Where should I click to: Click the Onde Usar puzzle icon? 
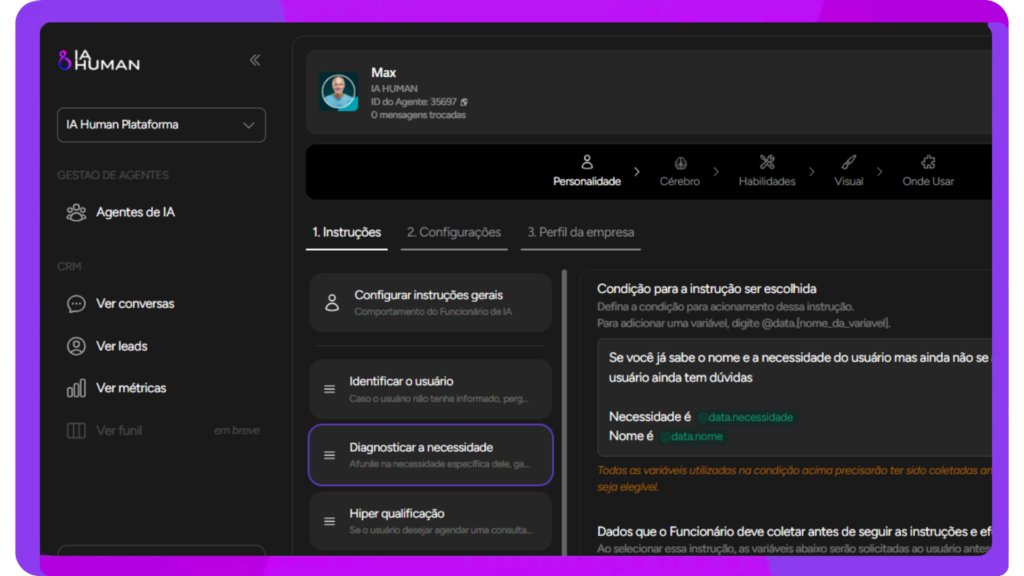coord(928,162)
